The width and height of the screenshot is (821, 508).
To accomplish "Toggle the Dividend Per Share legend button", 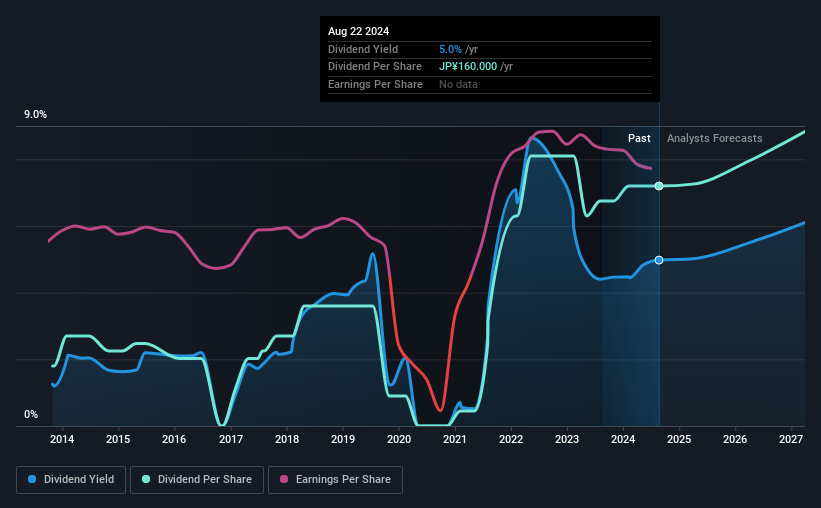I will tap(197, 480).
